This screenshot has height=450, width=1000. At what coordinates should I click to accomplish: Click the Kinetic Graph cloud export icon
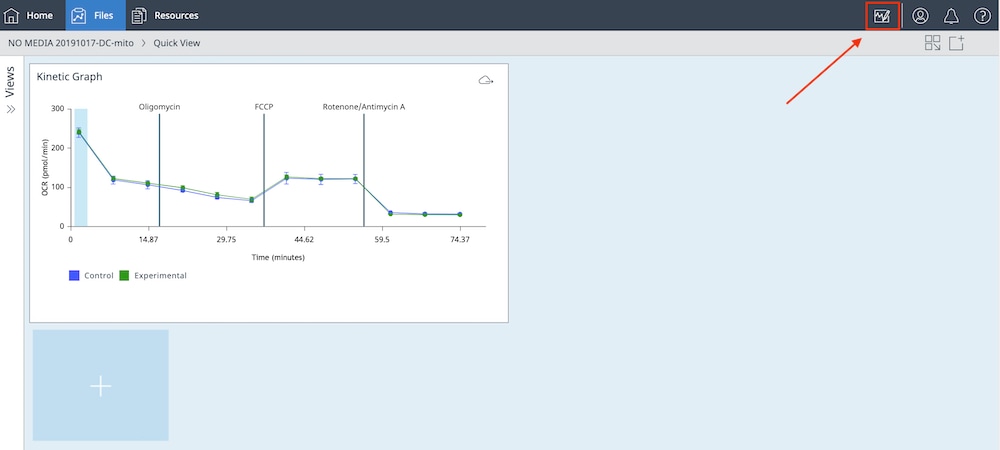pyautogui.click(x=486, y=80)
